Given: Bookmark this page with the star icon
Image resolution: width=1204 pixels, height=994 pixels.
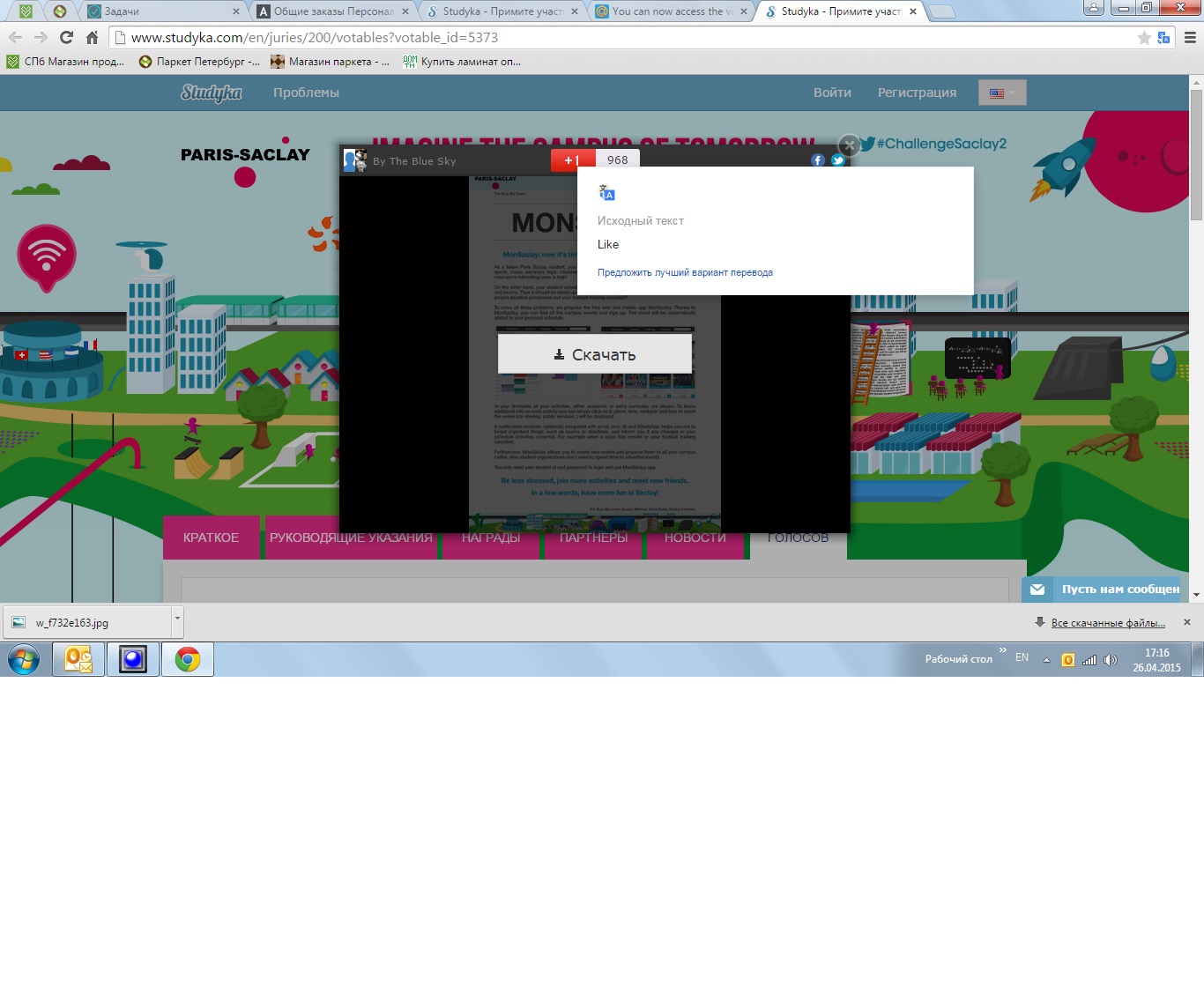Looking at the screenshot, I should 1144,37.
